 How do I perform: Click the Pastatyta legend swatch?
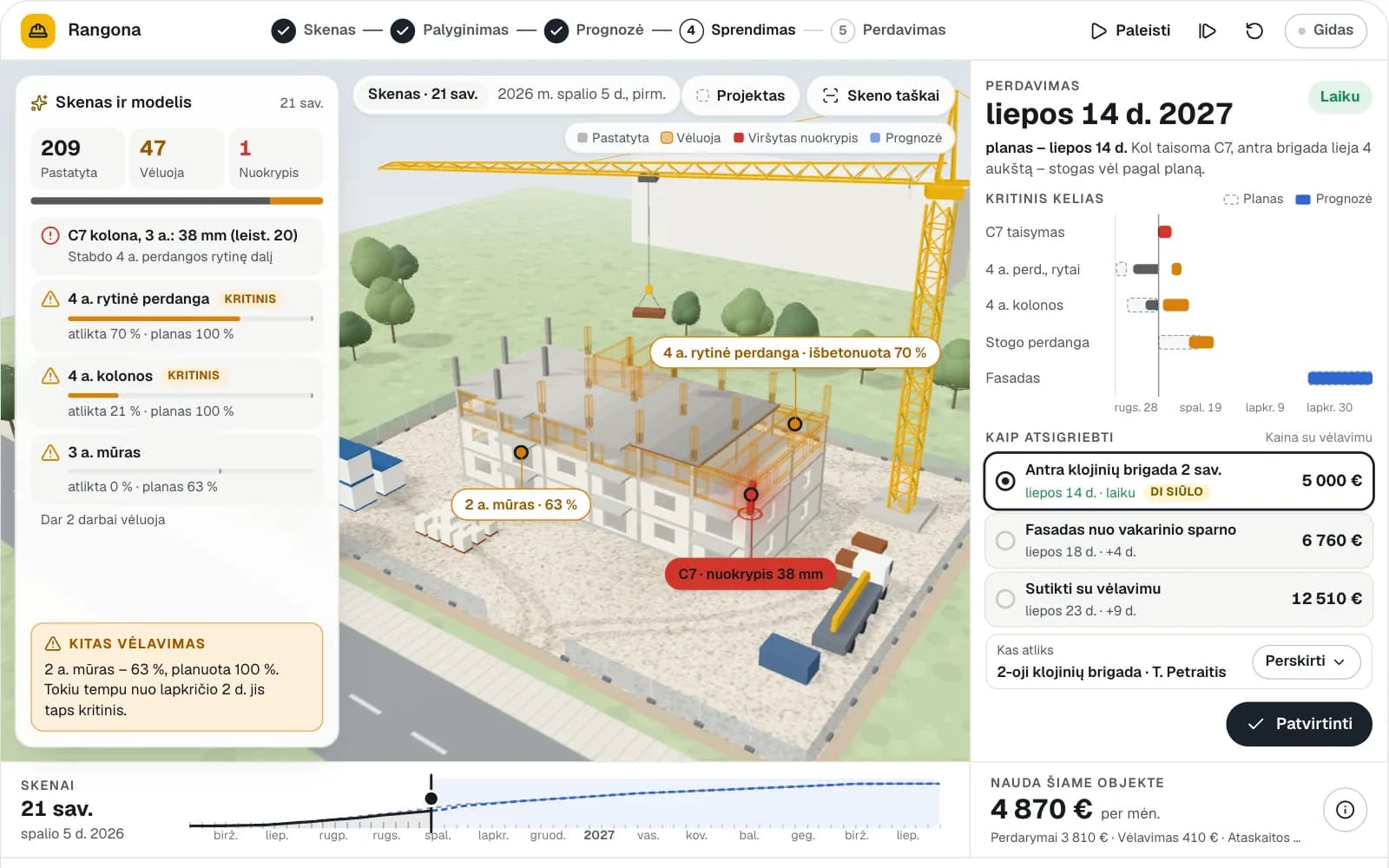coord(583,138)
